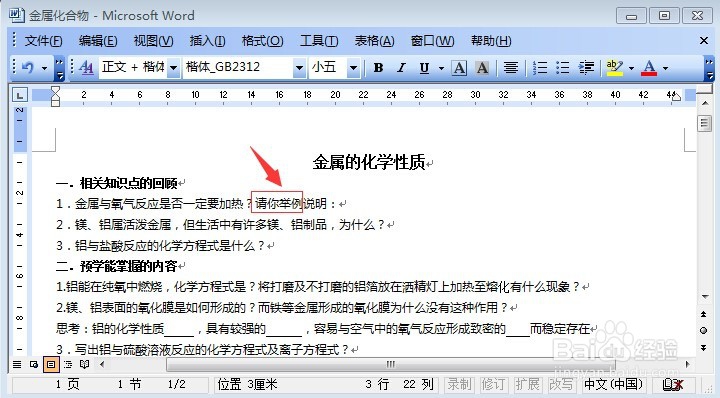Open the 插入(I) menu
Screen dimensions: 720x398
click(208, 41)
